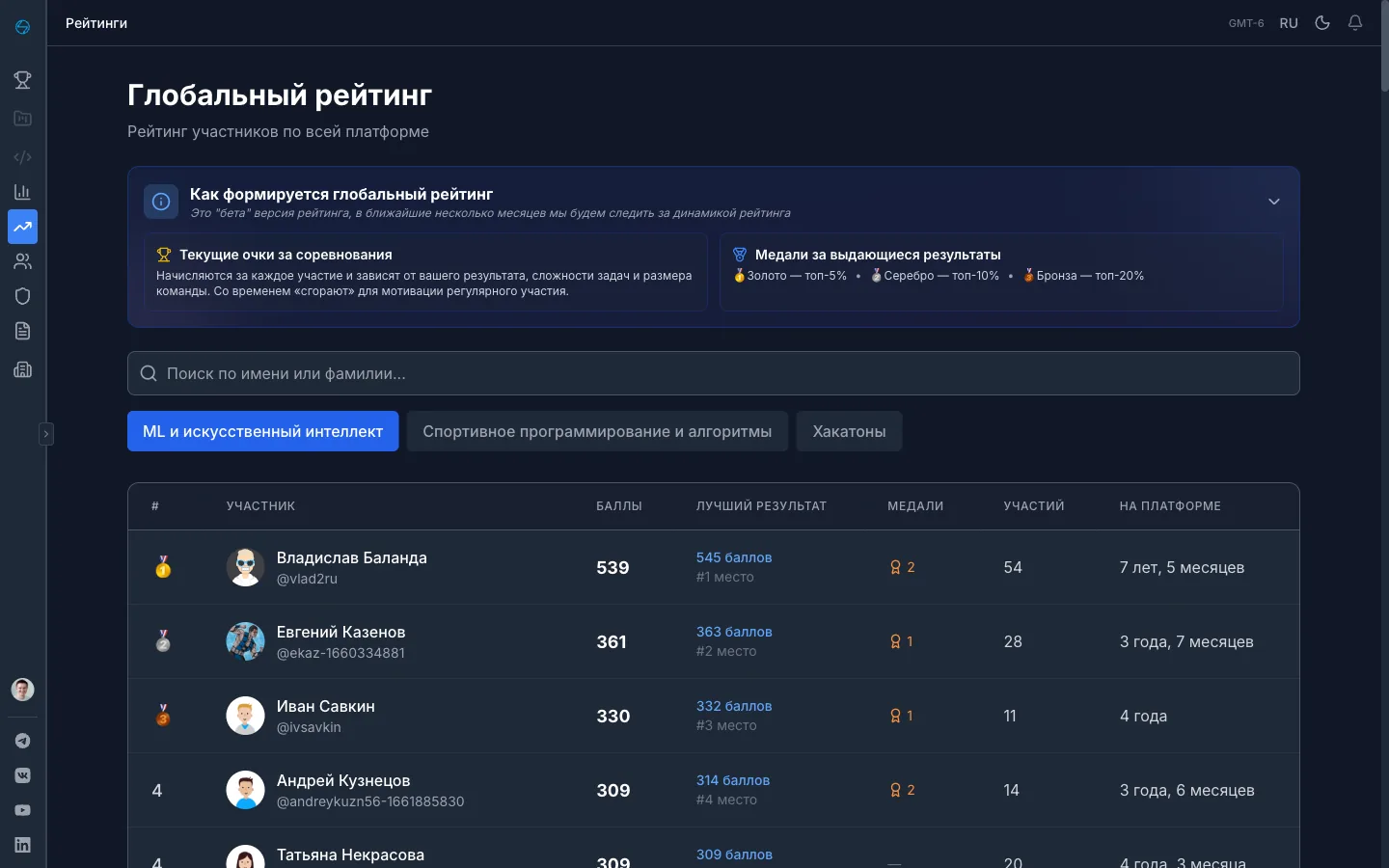
Task: Click the YouTube icon in sidebar
Action: (x=22, y=810)
